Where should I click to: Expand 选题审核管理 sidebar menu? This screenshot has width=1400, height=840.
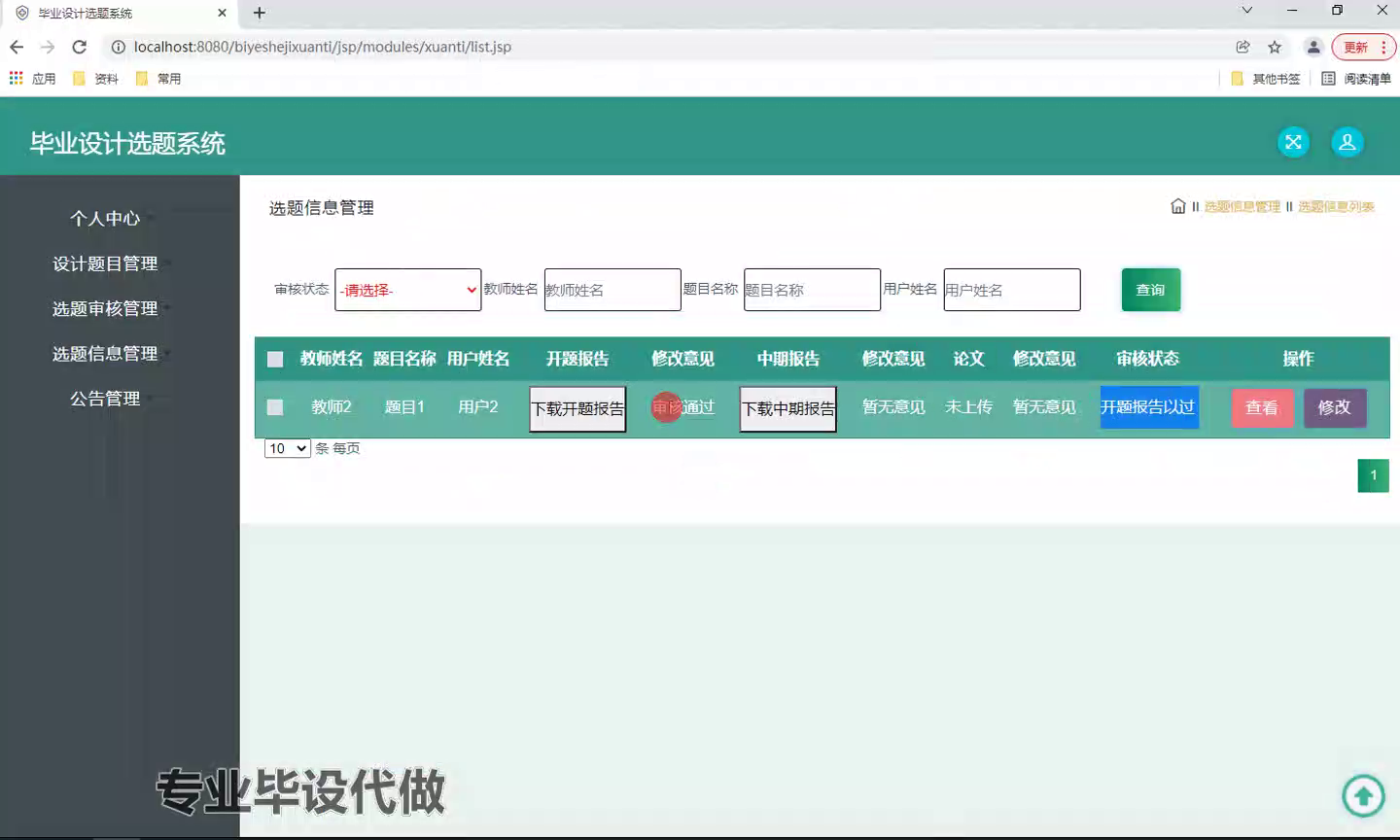tap(105, 308)
